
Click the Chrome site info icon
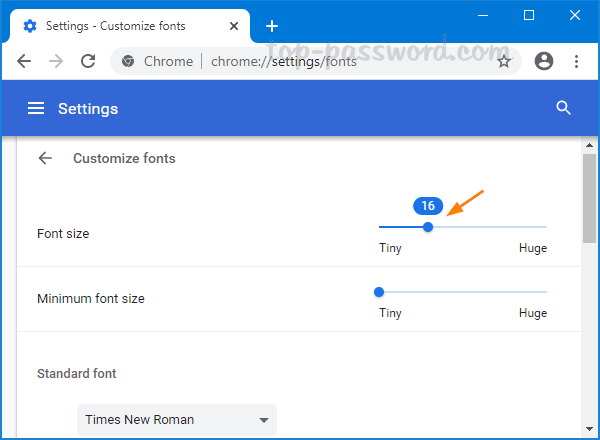(x=128, y=61)
